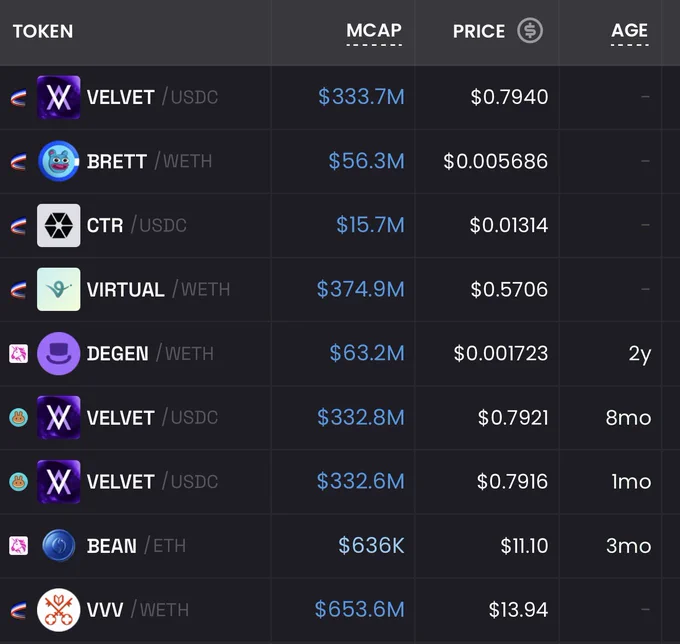Click the $374.9M market cap of VIRTUAL
The width and height of the screenshot is (680, 644).
click(360, 289)
